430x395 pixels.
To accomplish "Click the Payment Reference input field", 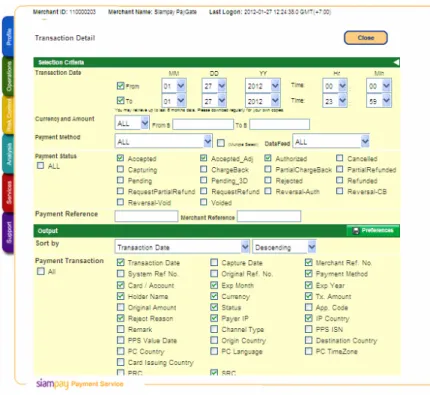I will pyautogui.click(x=146, y=216).
